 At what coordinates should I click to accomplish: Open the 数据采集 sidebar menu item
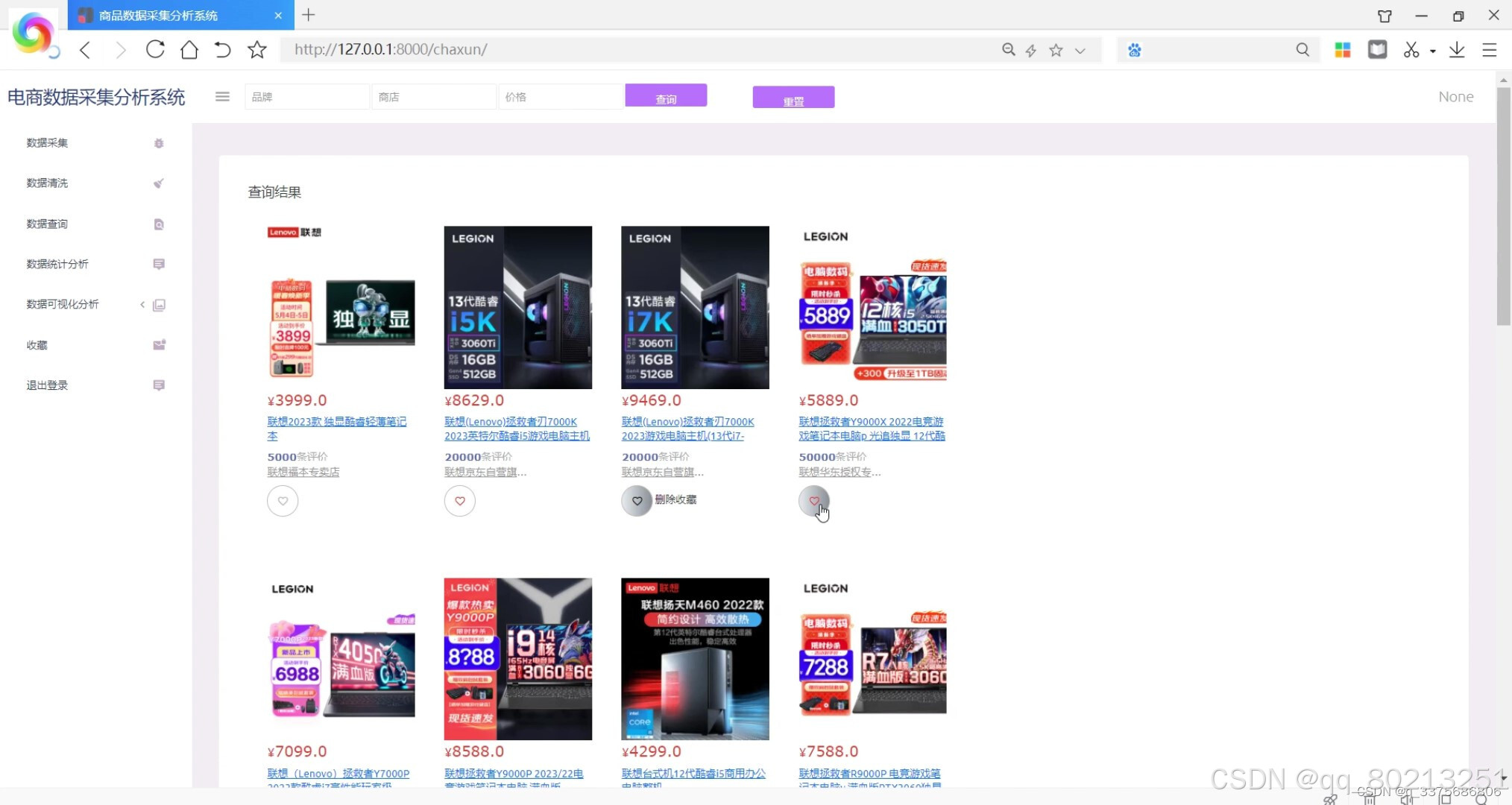tap(48, 143)
